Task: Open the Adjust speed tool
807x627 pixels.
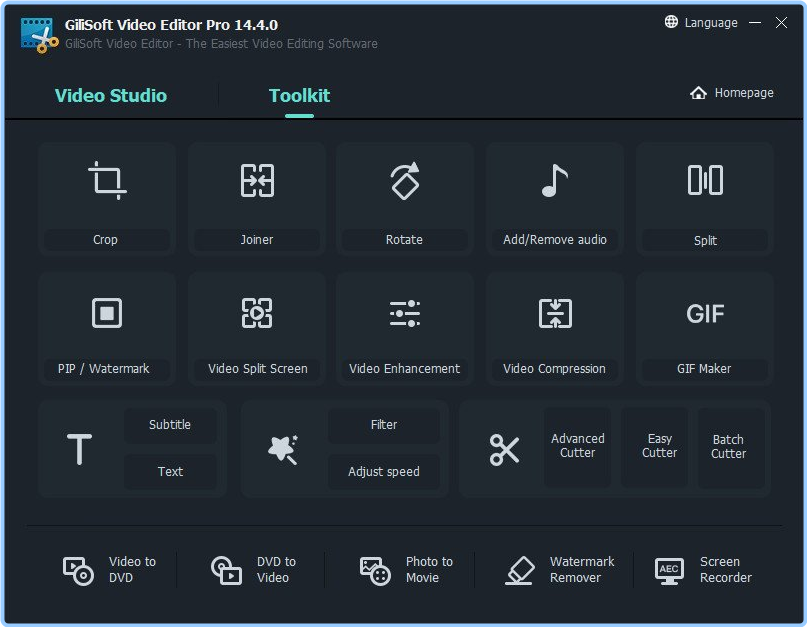Action: [x=384, y=472]
